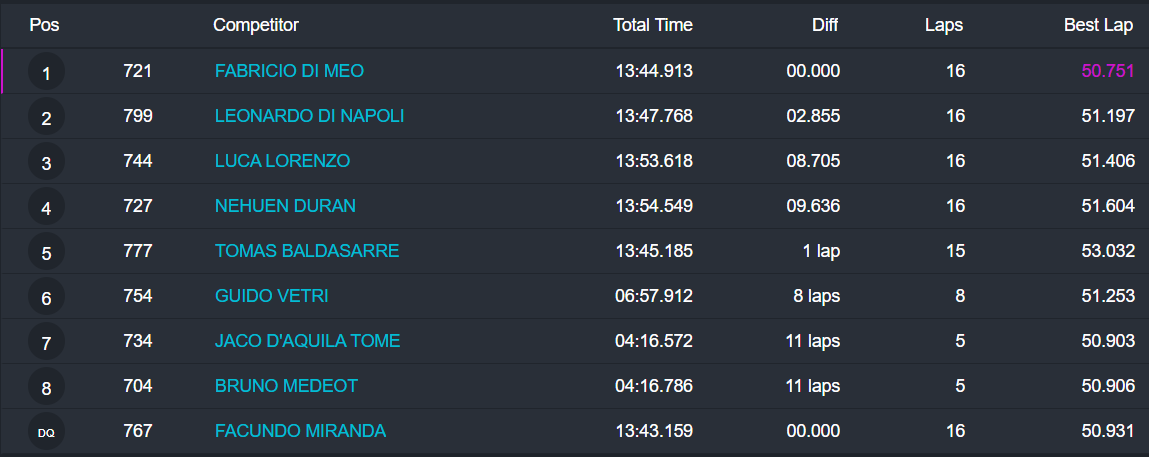The image size is (1149, 457).
Task: Sort by Total Time column header
Action: (x=653, y=25)
